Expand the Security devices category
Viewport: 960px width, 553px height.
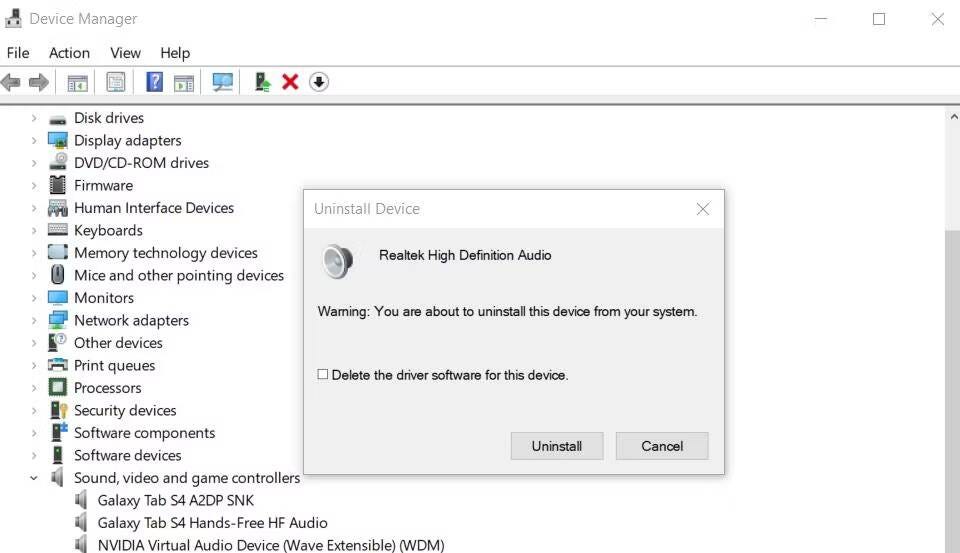(x=34, y=410)
